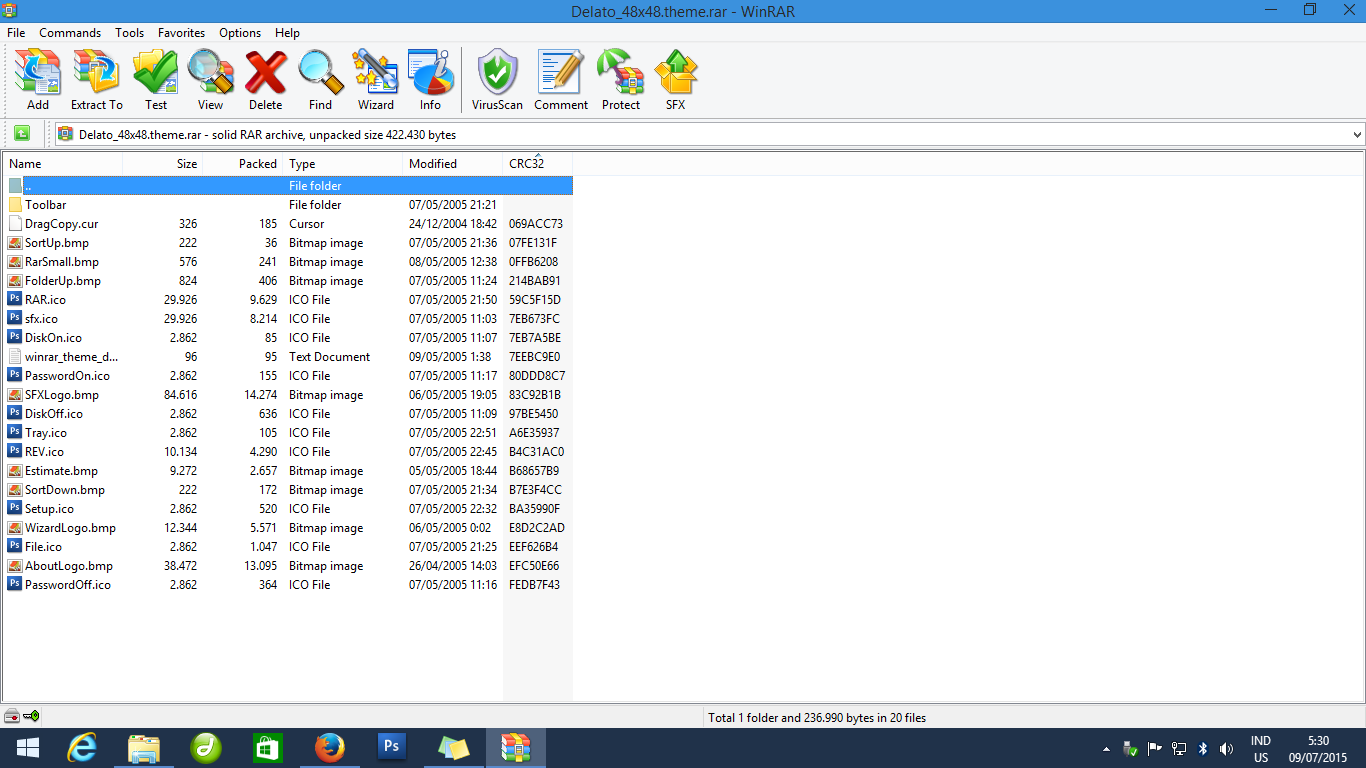Select the file PasswordOff.ico
1366x768 pixels.
click(x=289, y=585)
